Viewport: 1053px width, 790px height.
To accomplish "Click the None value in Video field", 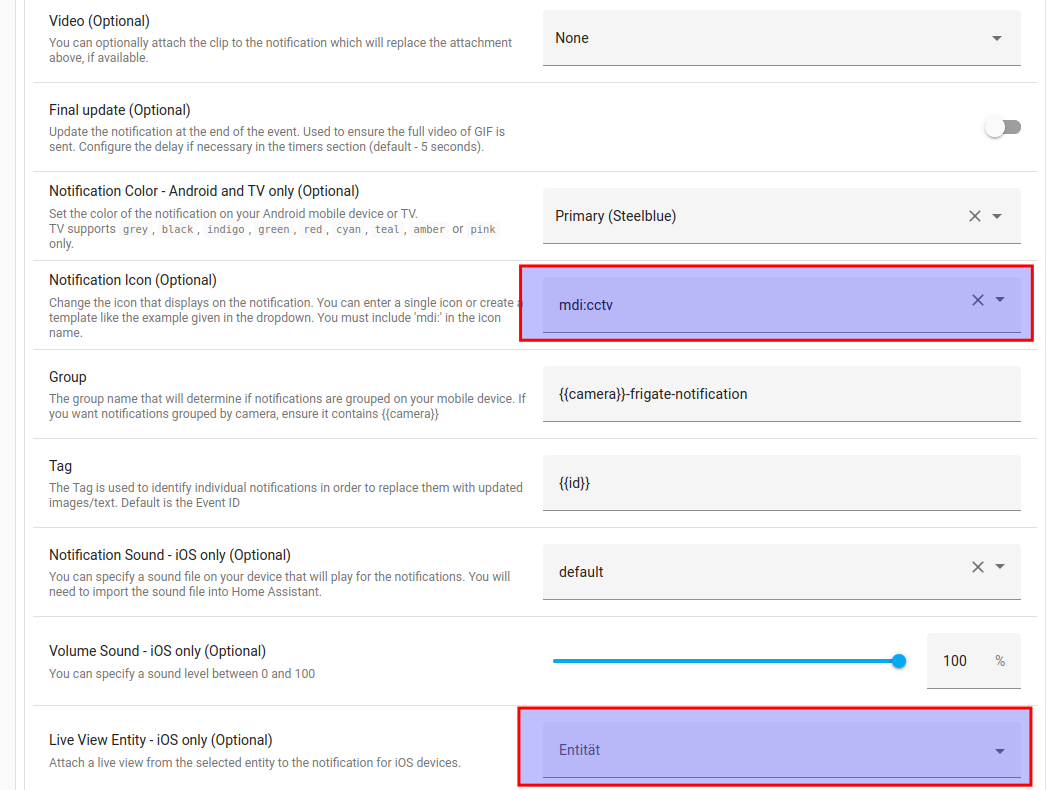I will [572, 38].
